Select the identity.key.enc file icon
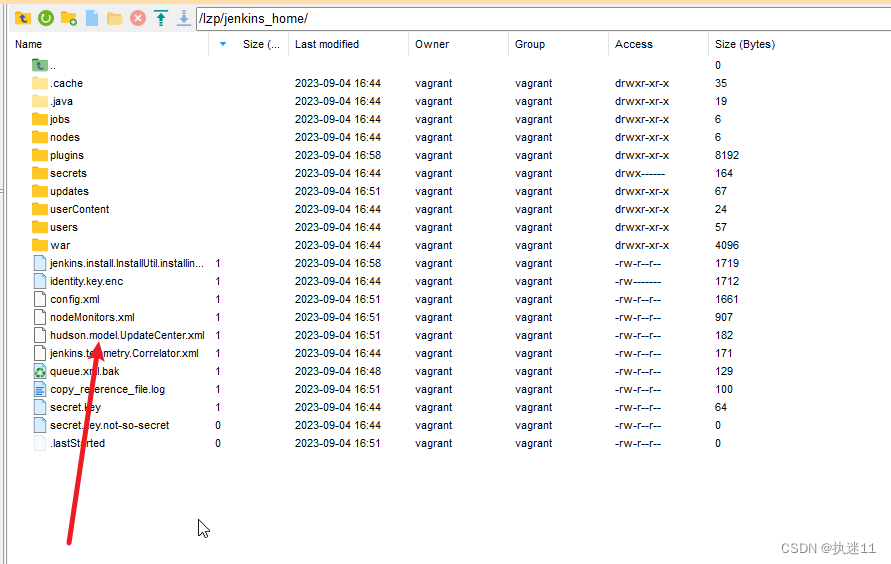This screenshot has height=564, width=891. click(x=40, y=281)
